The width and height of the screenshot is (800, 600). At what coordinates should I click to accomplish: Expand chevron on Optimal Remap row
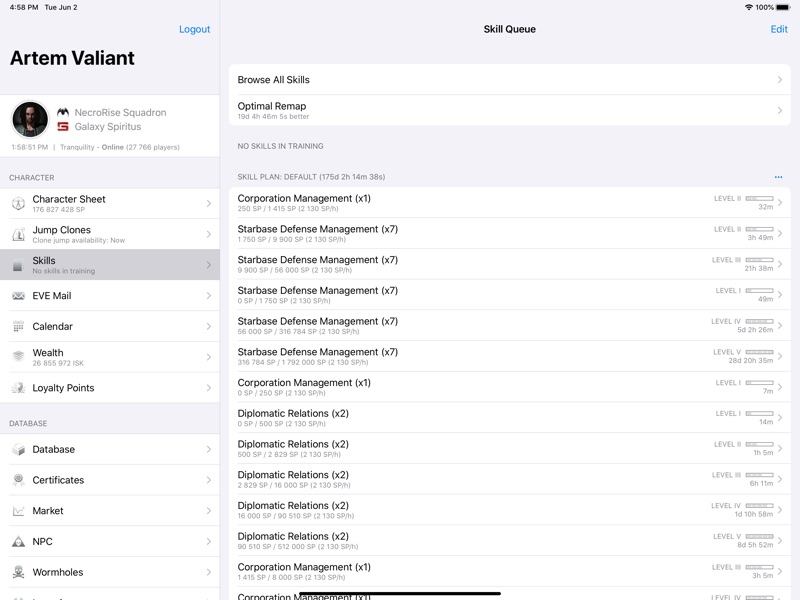(x=780, y=110)
